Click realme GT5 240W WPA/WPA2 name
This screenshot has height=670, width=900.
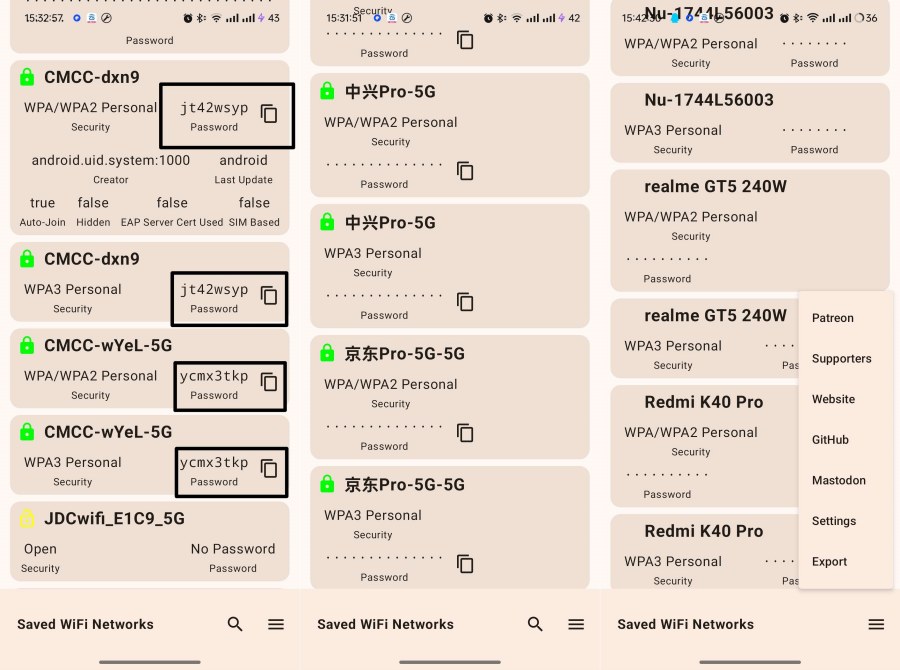[715, 187]
